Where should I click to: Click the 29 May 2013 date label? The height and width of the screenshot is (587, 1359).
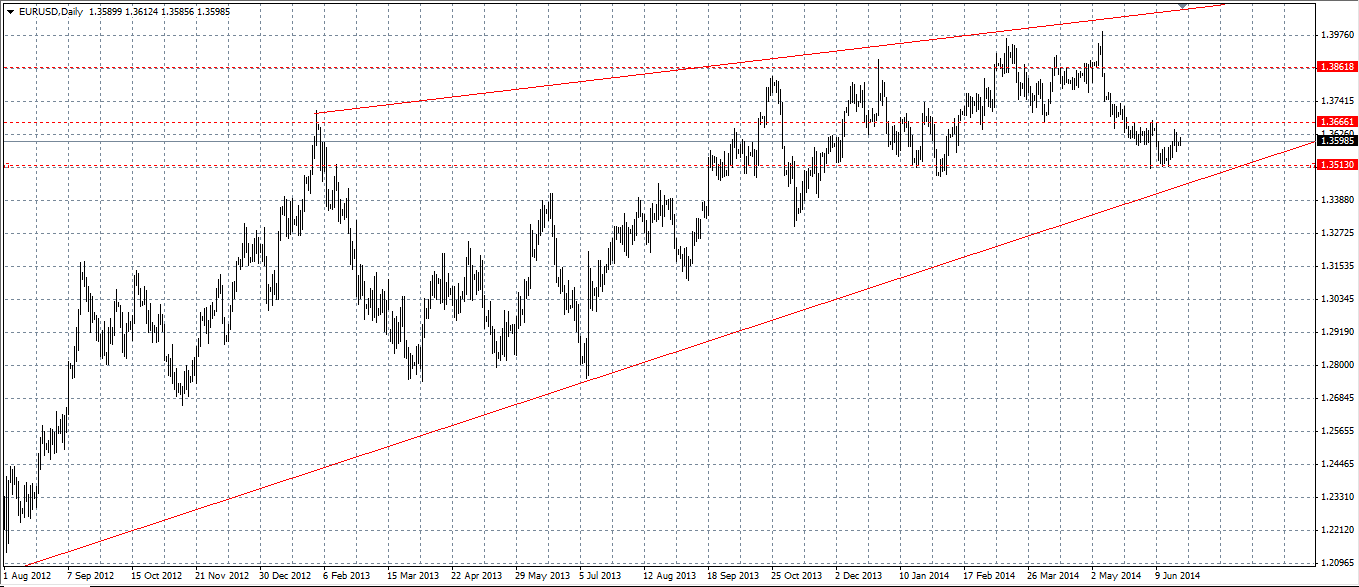tap(542, 577)
